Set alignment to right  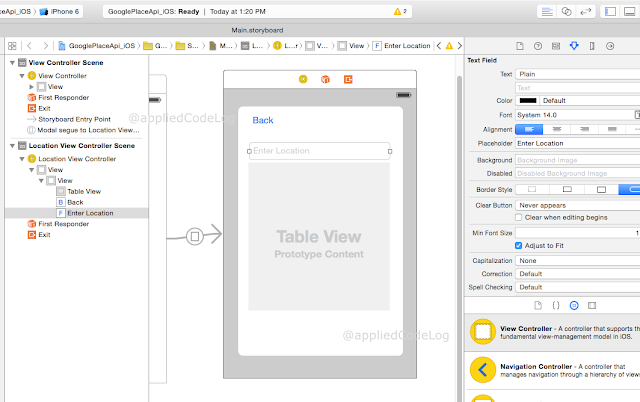pyautogui.click(x=584, y=129)
